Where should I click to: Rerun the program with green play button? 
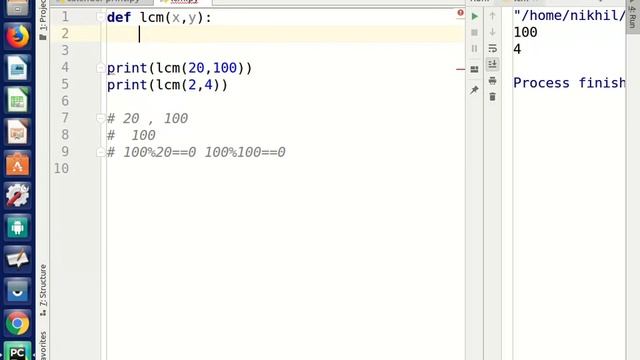click(474, 16)
